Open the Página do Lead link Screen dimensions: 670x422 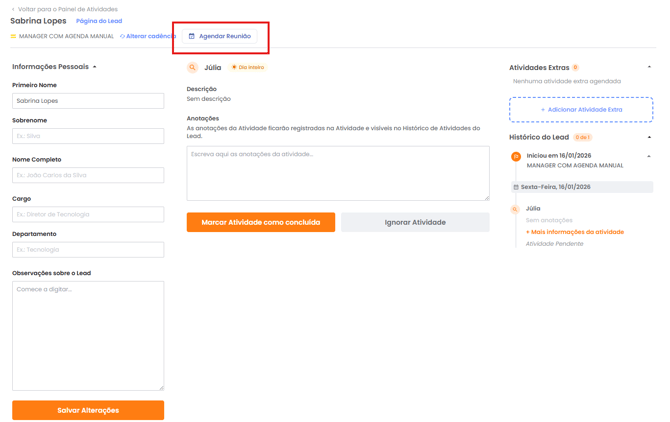point(99,21)
